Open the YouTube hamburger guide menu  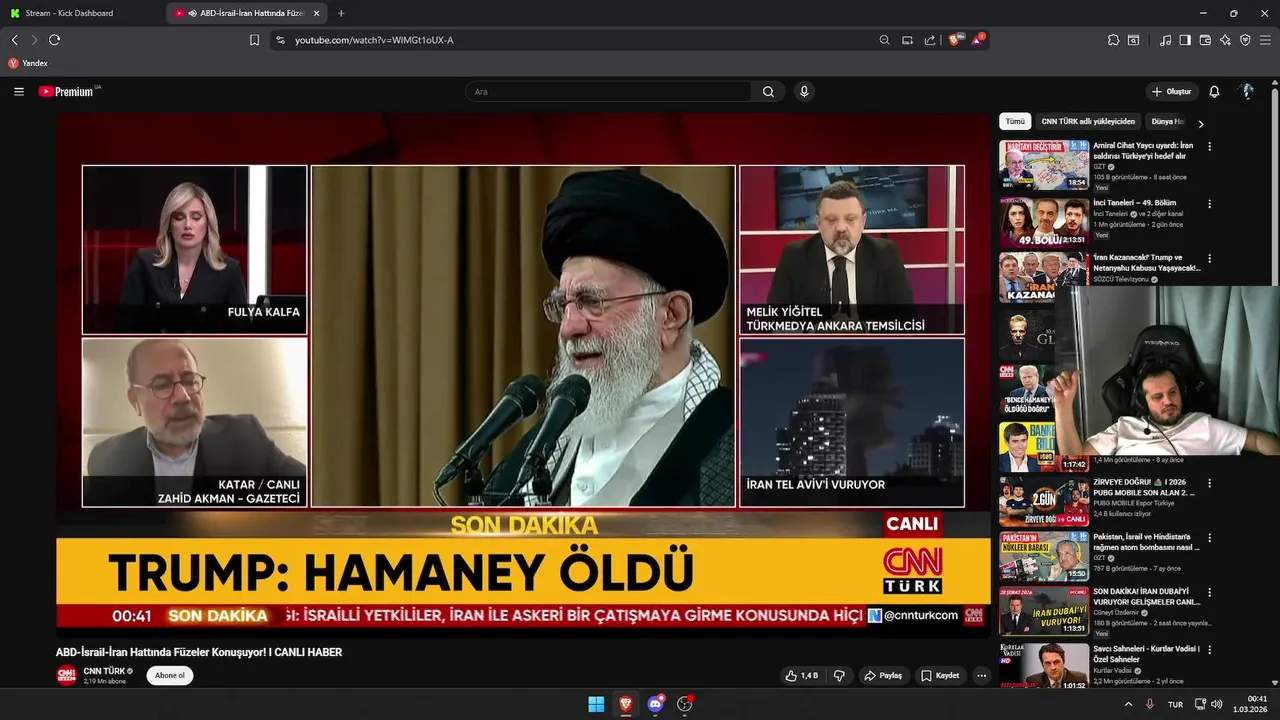pyautogui.click(x=19, y=91)
